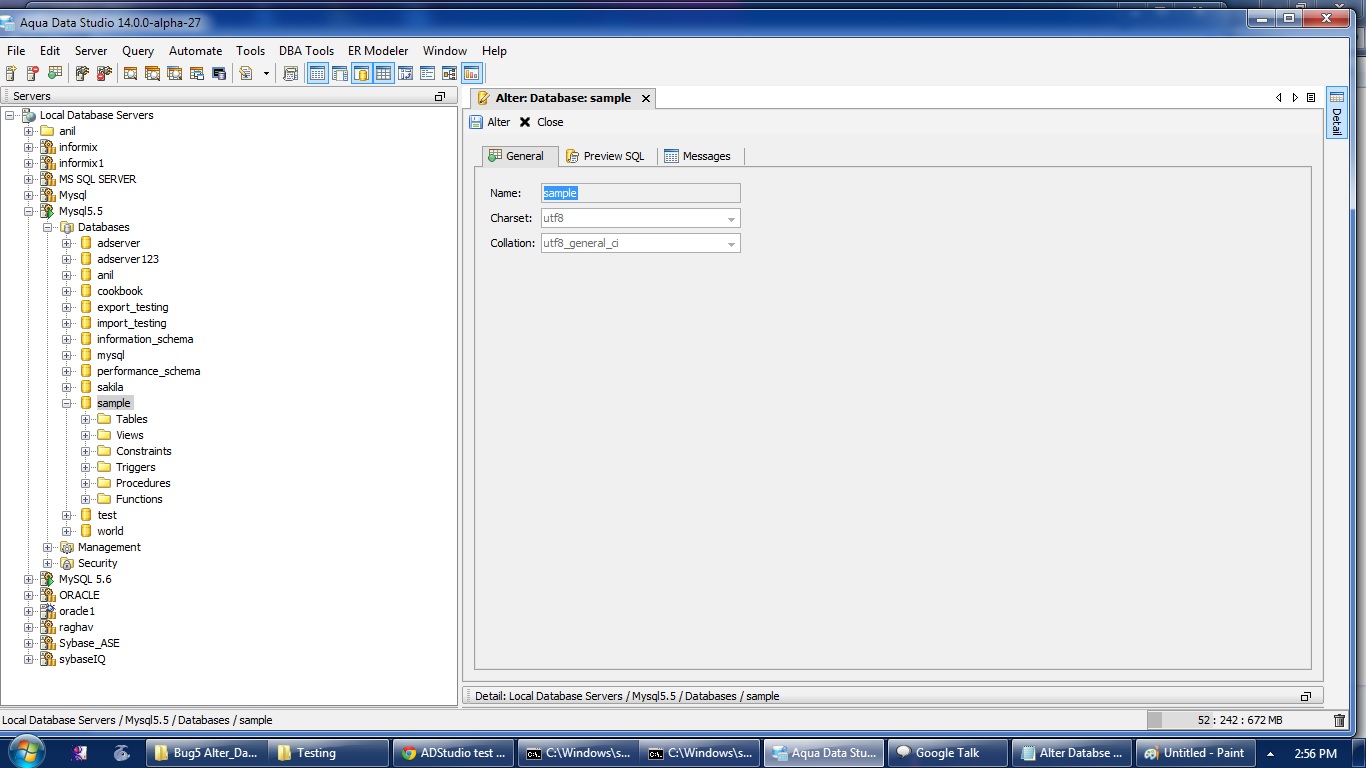The height and width of the screenshot is (768, 1366).
Task: Open the dropdown arrow beside script icon
Action: pos(266,73)
